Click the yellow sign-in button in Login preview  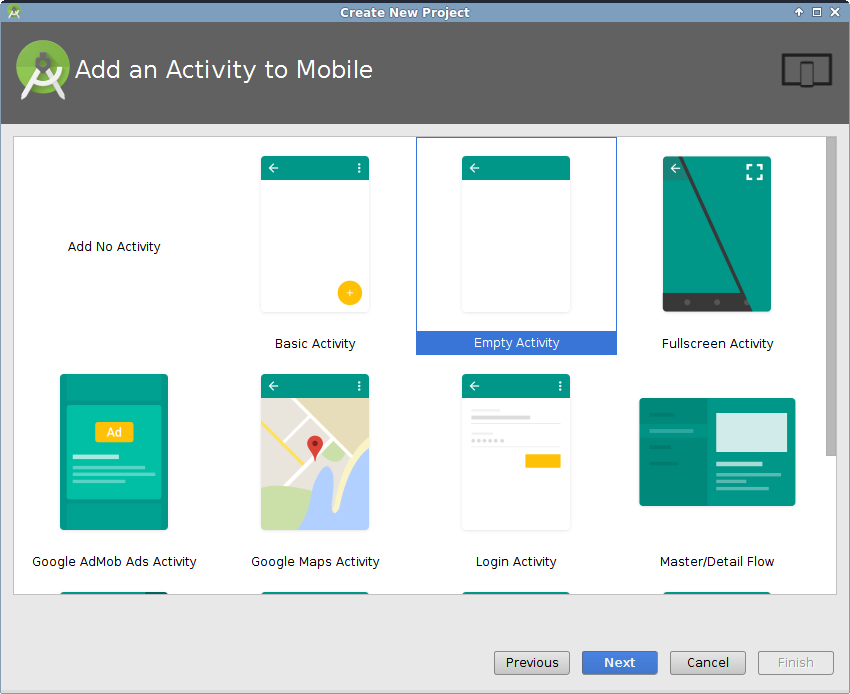tap(543, 461)
